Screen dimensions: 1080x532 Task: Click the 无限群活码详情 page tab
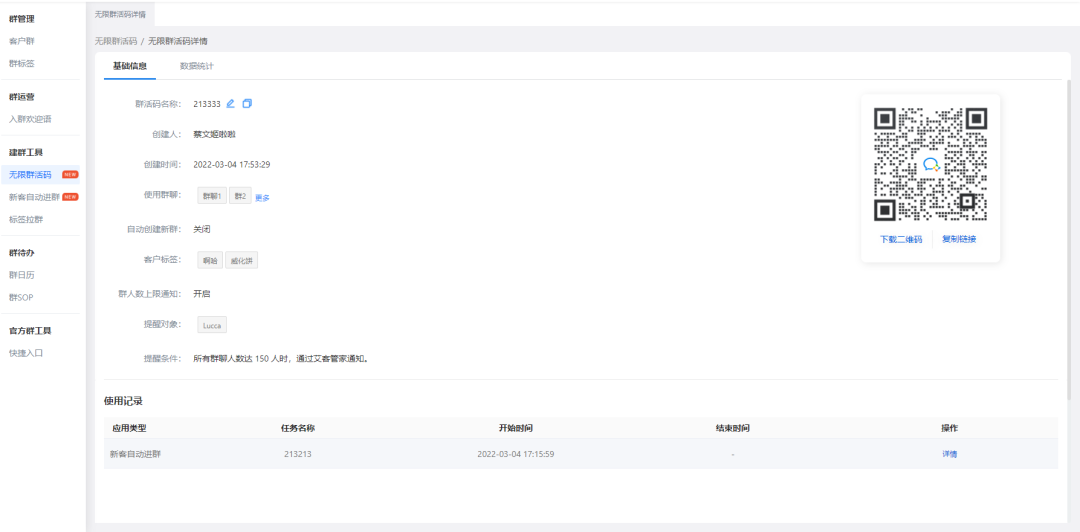click(121, 14)
